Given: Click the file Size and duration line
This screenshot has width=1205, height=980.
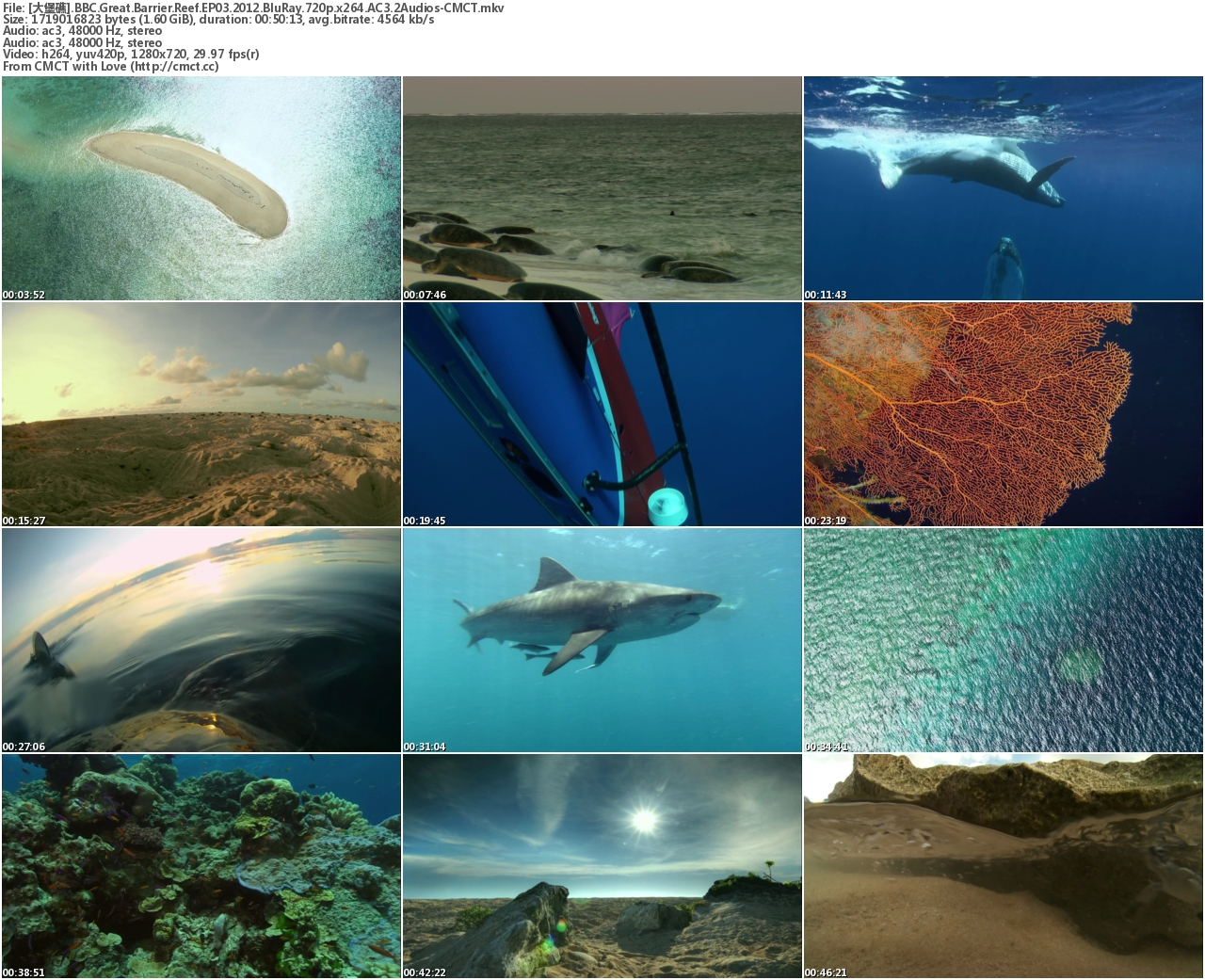Looking at the screenshot, I should pyautogui.click(x=218, y=20).
